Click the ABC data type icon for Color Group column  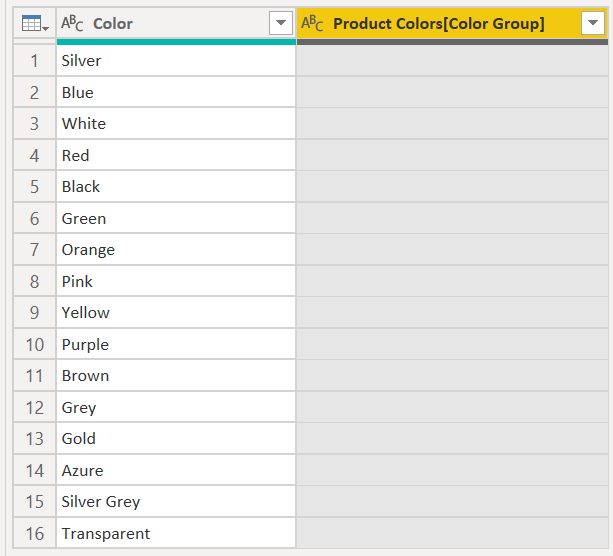click(313, 23)
